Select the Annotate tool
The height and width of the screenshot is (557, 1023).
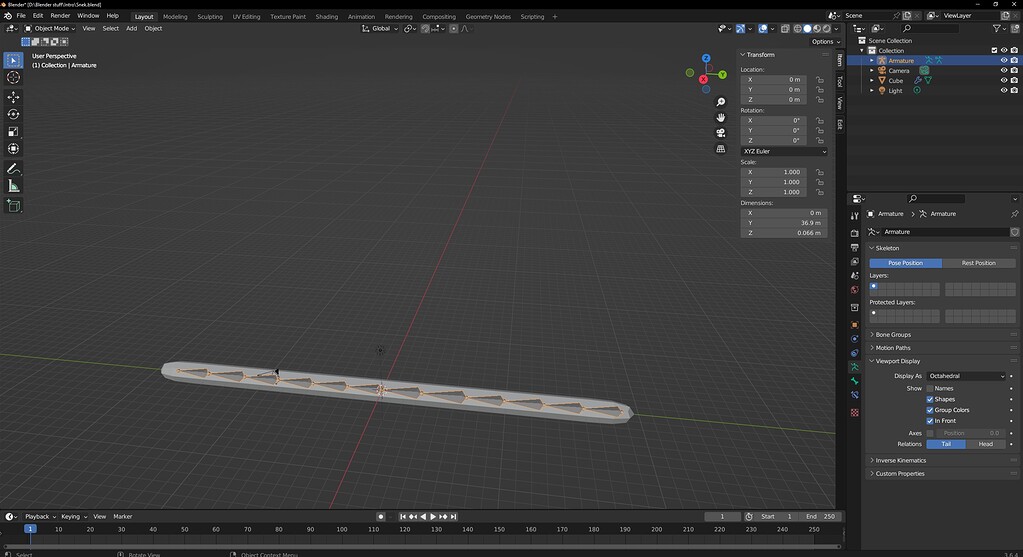[13, 169]
